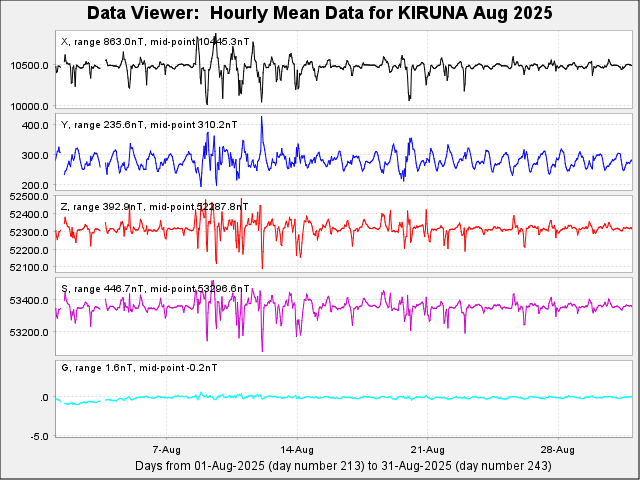Click the 10500.0 axis value on X plot
The image size is (640, 480).
[x=30, y=66]
